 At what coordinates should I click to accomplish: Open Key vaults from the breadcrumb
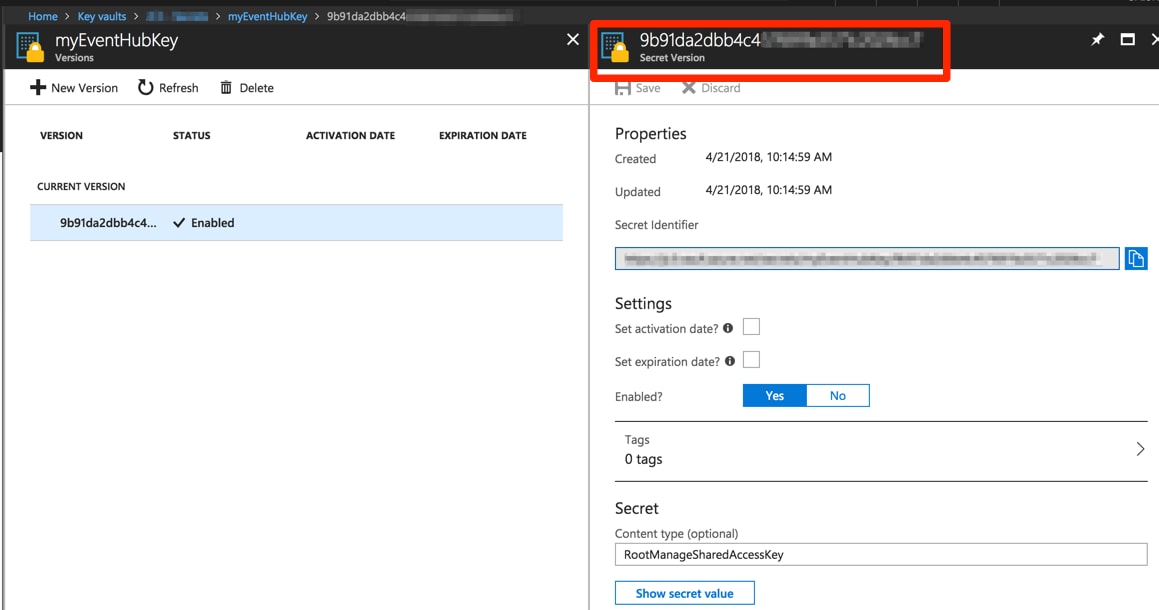(x=102, y=16)
